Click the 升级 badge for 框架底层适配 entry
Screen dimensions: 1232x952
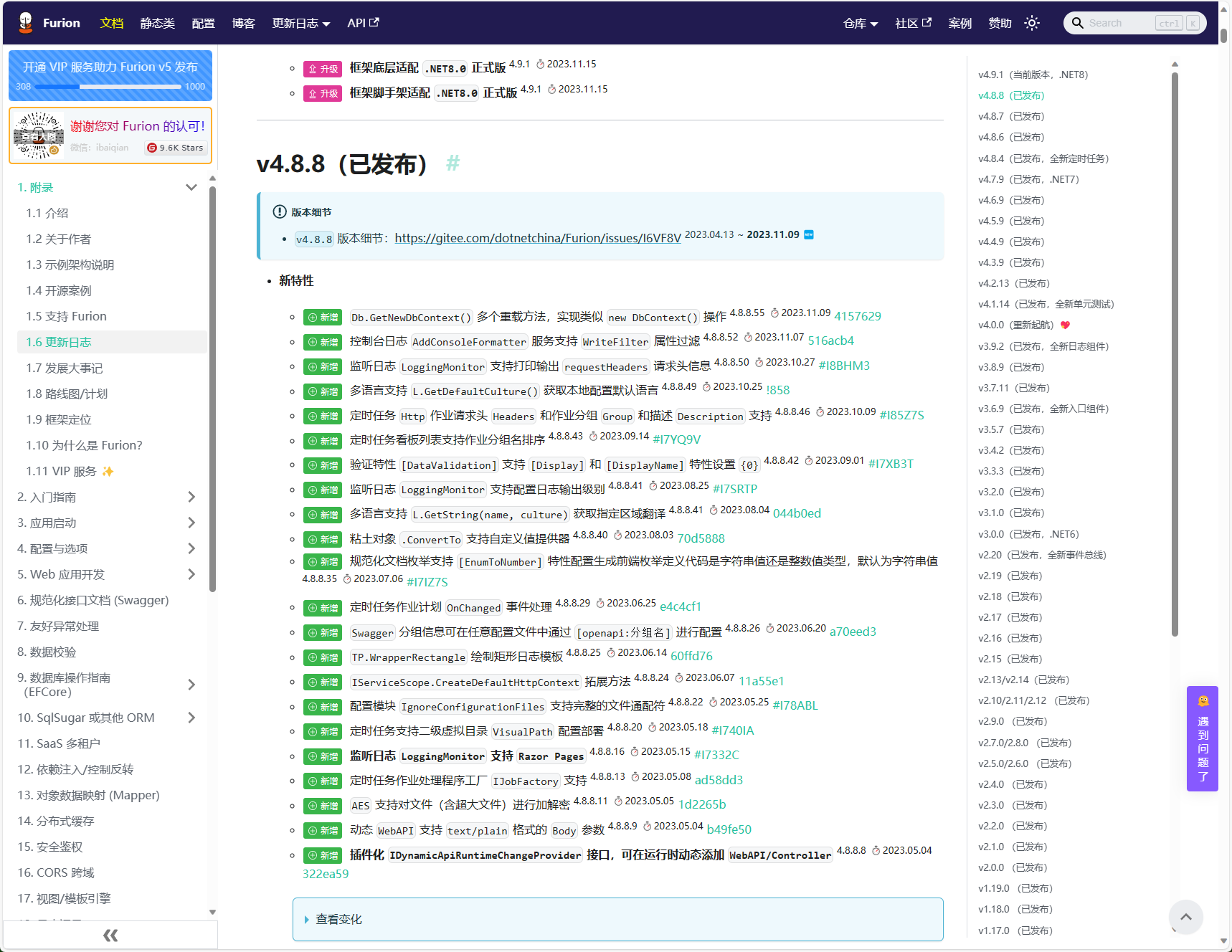322,69
